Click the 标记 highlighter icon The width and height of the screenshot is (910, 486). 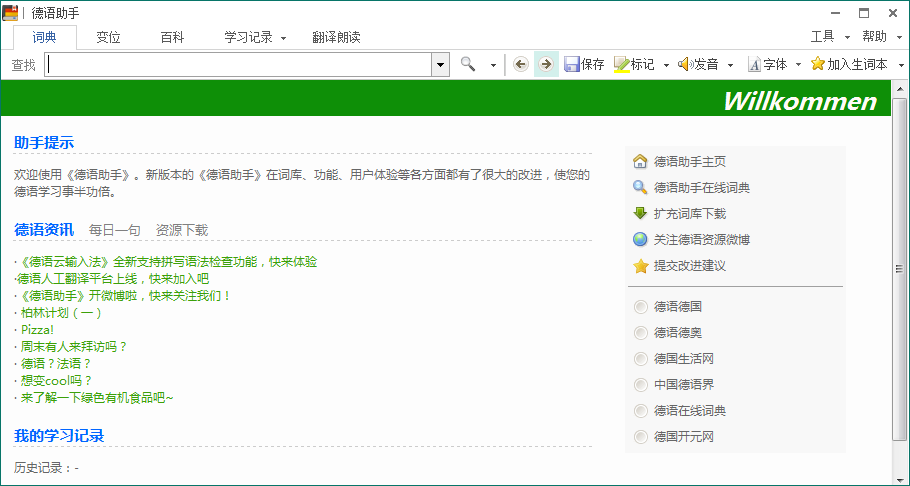621,64
